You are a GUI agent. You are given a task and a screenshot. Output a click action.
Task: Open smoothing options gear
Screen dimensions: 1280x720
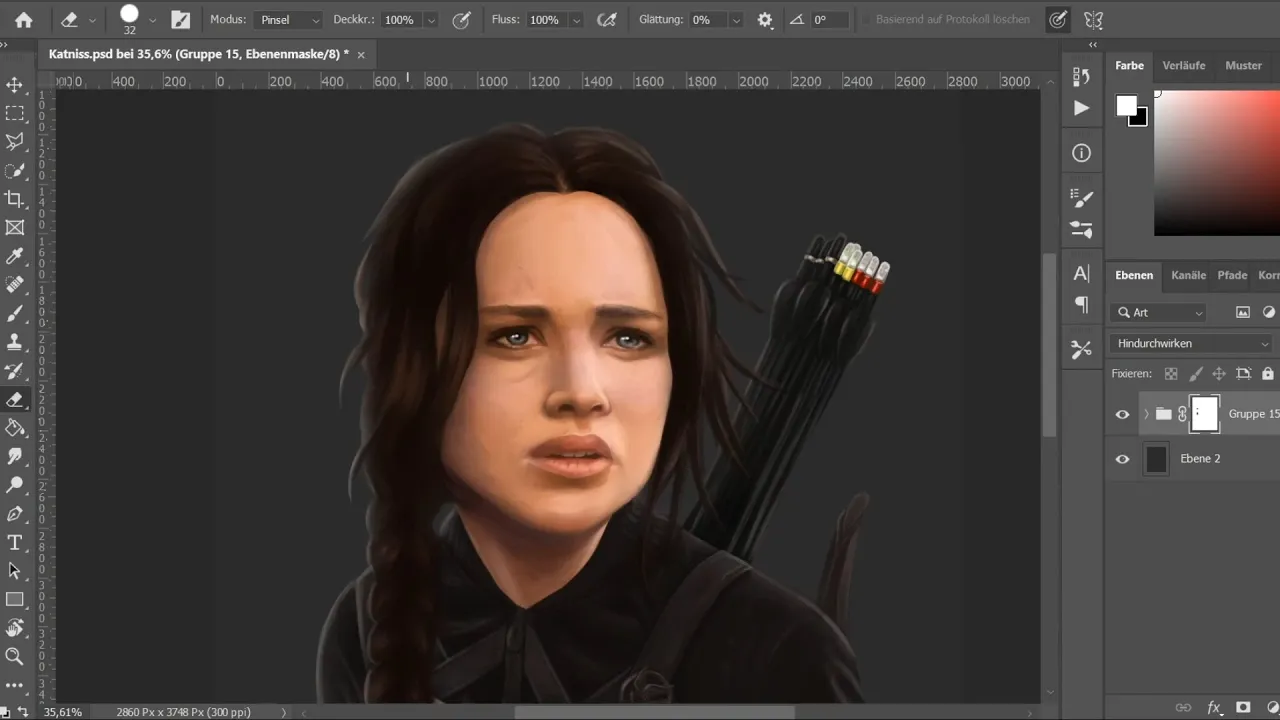pyautogui.click(x=765, y=20)
